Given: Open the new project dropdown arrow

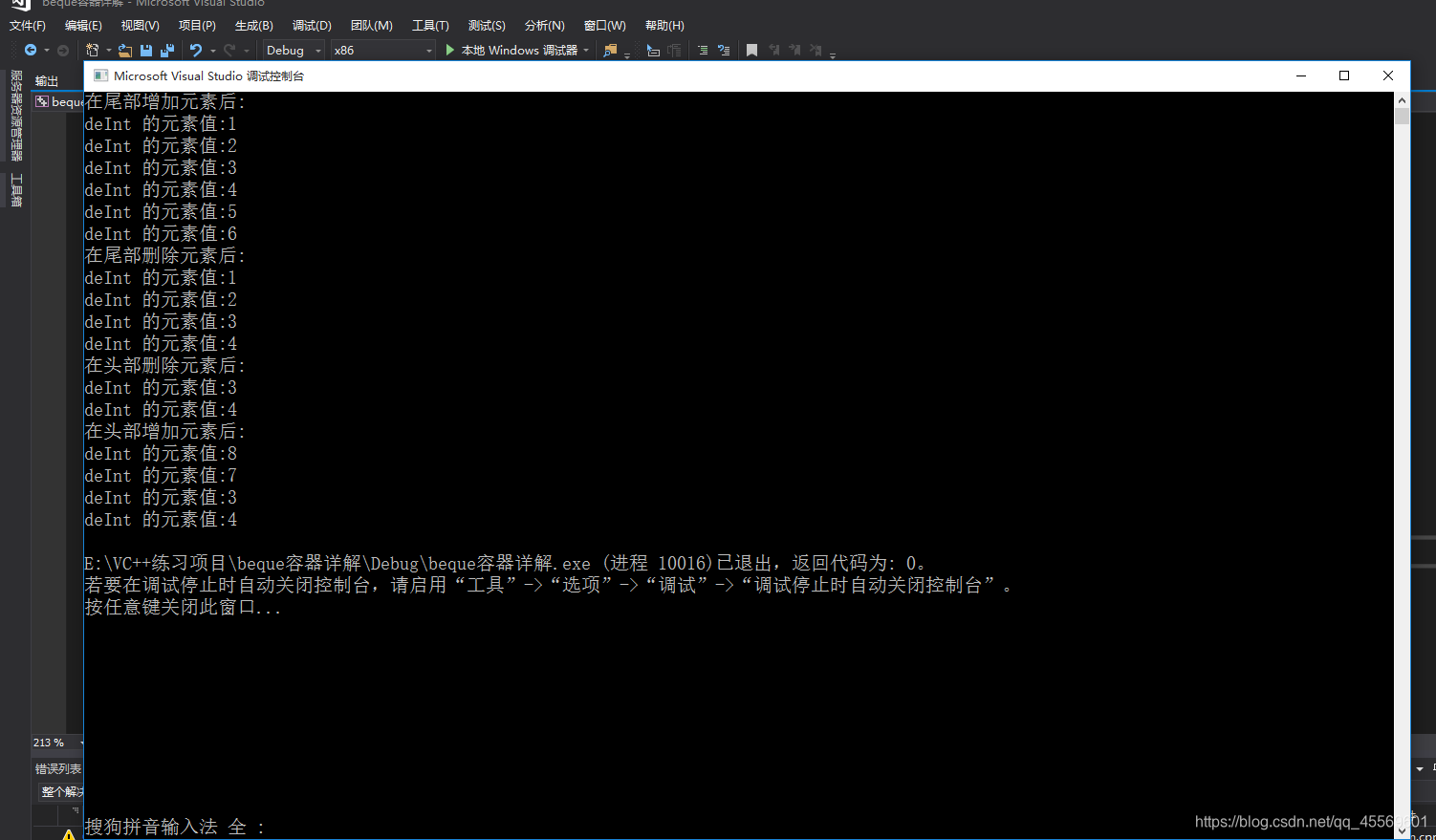Looking at the screenshot, I should tap(108, 50).
